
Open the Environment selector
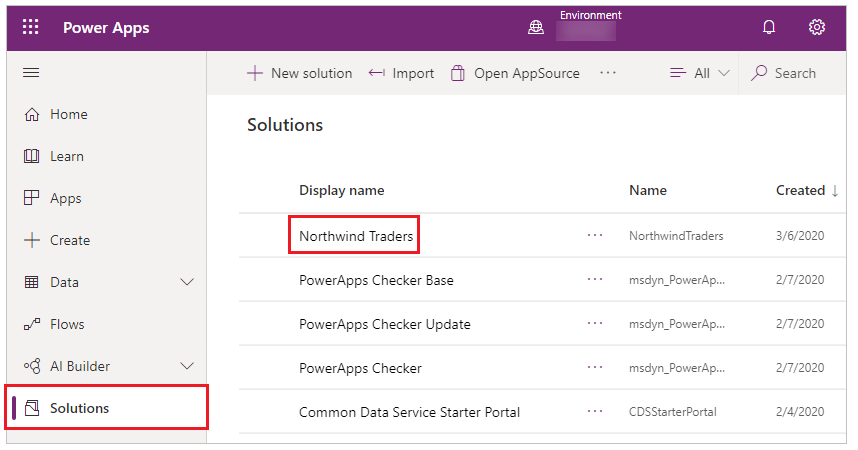point(586,25)
